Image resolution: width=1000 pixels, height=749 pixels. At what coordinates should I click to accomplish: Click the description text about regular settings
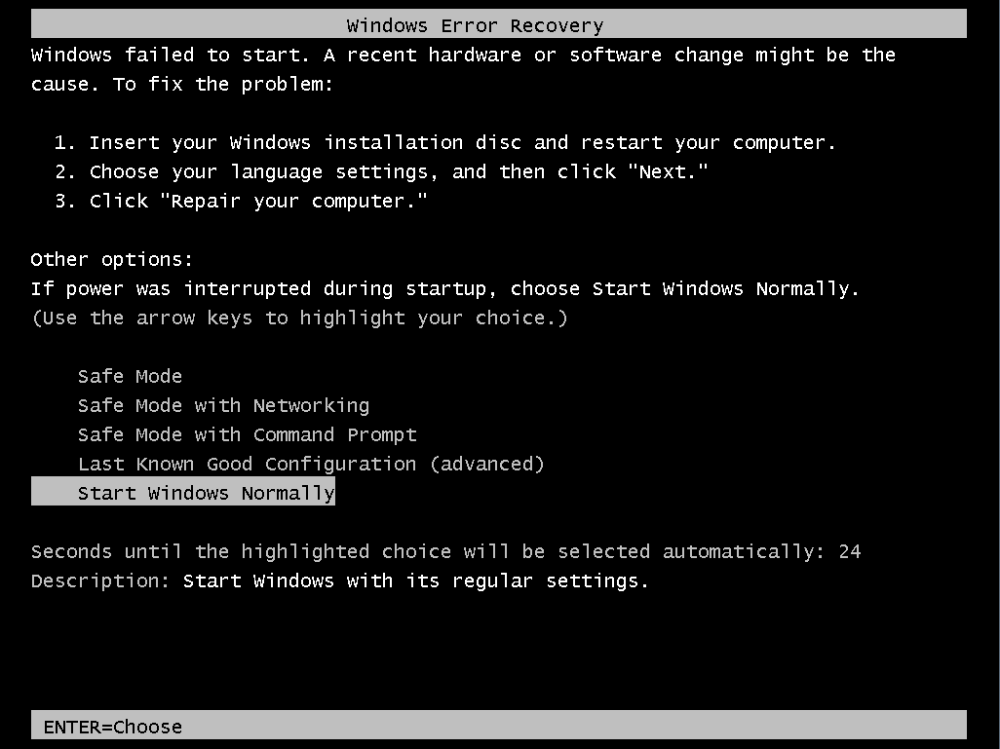click(x=415, y=581)
